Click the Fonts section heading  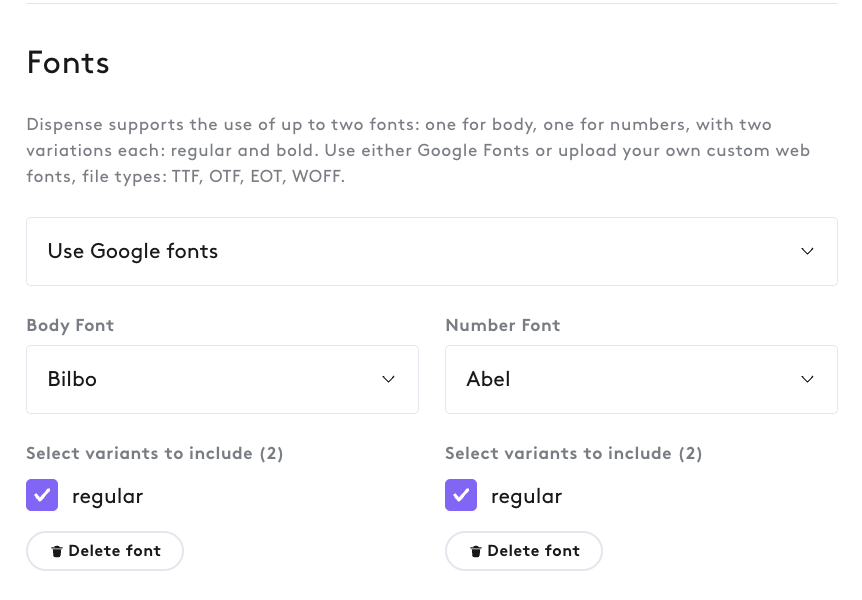pyautogui.click(x=68, y=63)
